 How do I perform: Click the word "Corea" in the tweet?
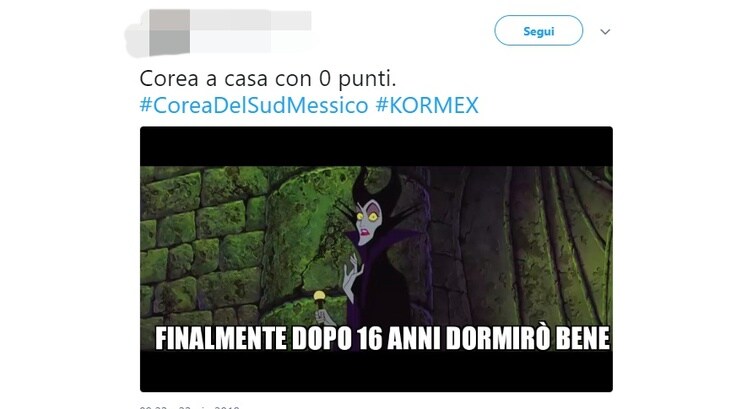(169, 78)
